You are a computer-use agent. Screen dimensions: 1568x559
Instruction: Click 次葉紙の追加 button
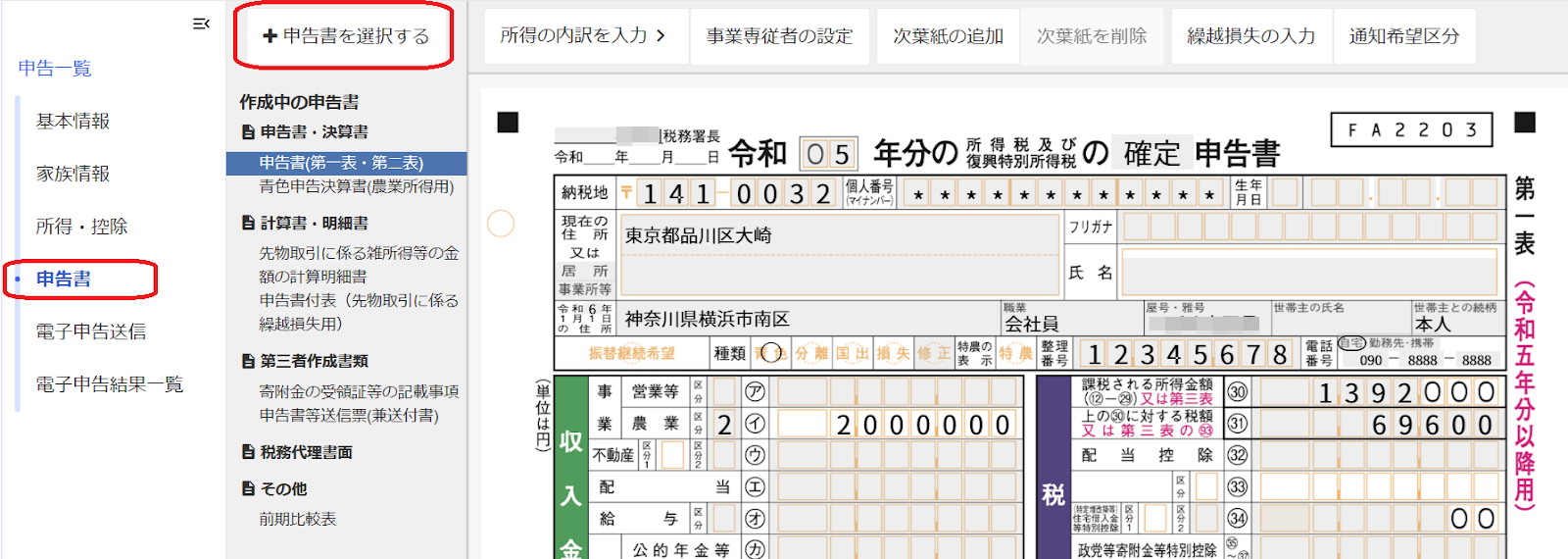coord(948,36)
